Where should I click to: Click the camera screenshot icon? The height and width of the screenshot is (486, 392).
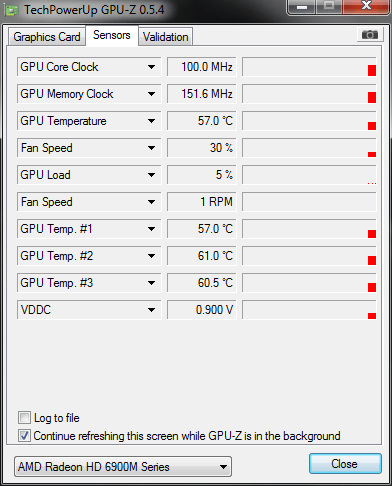(x=370, y=35)
